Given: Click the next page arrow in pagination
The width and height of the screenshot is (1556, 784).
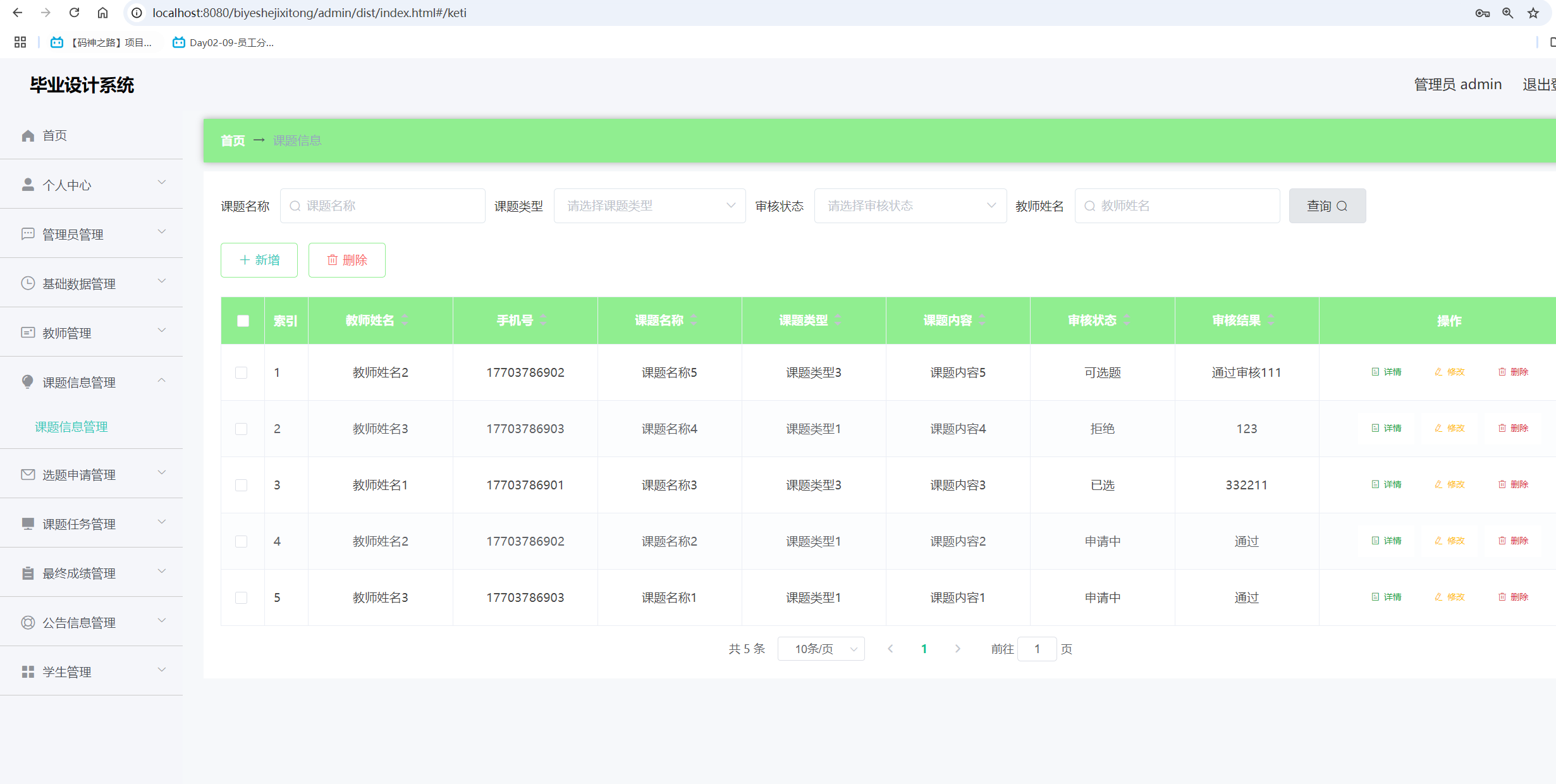Looking at the screenshot, I should pos(957,649).
